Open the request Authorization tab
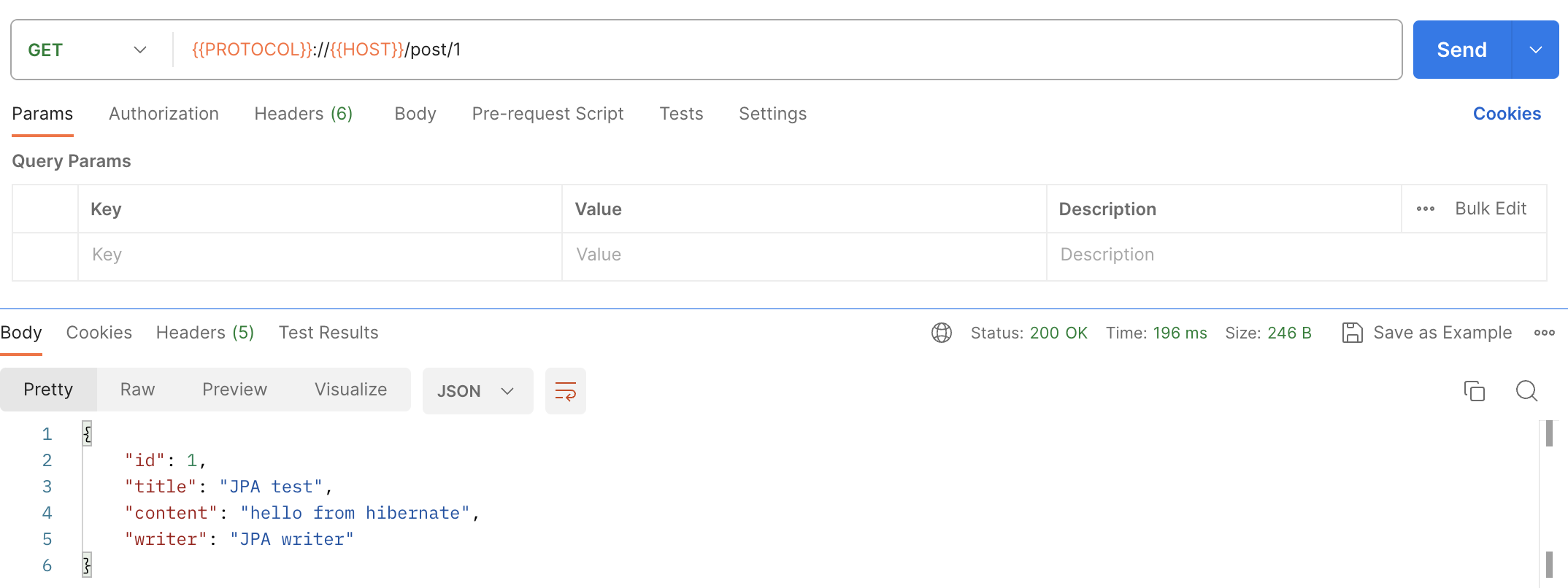Image resolution: width=1568 pixels, height=588 pixels. coord(164,114)
